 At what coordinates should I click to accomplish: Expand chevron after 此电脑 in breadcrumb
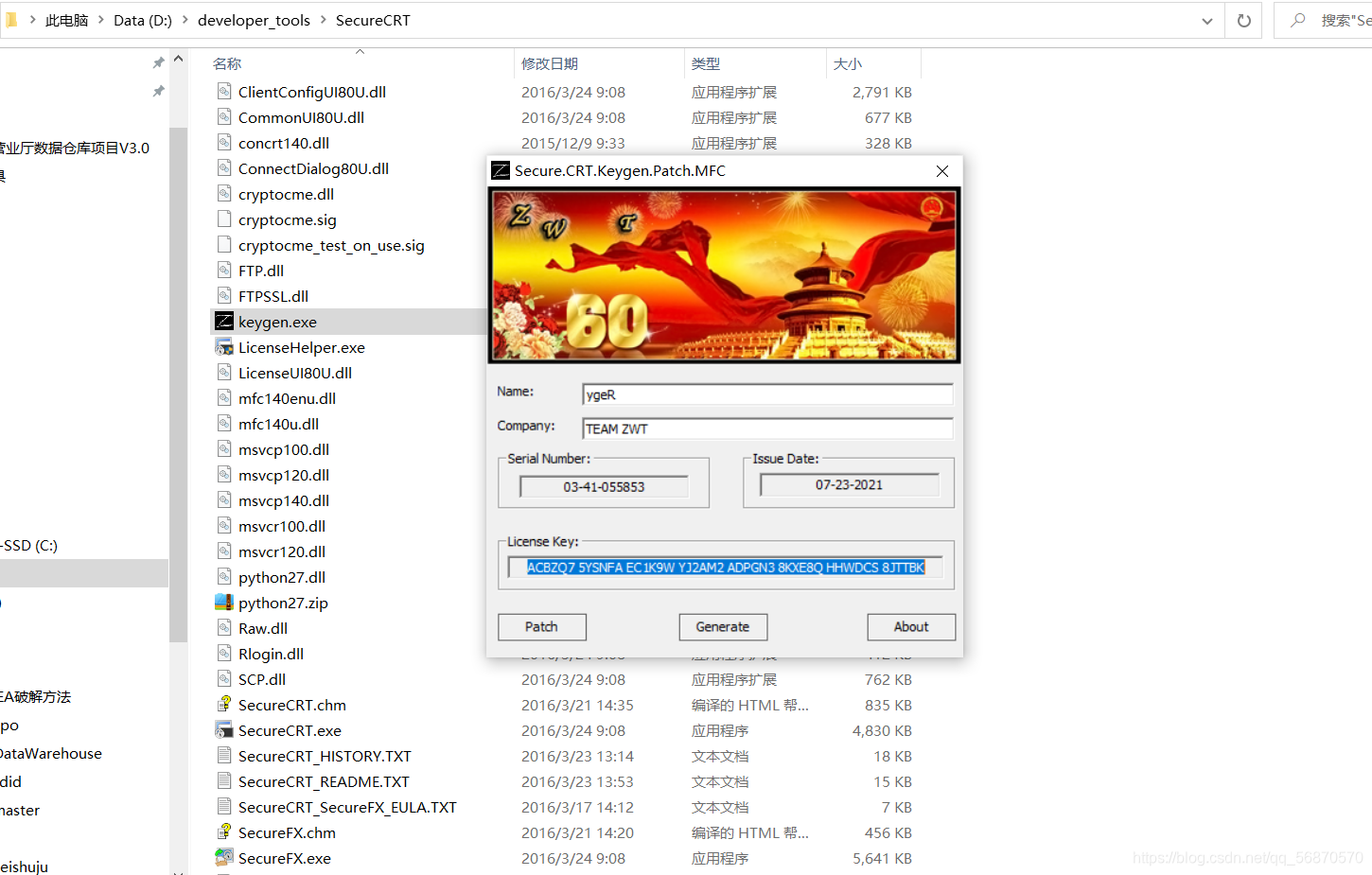[101, 20]
